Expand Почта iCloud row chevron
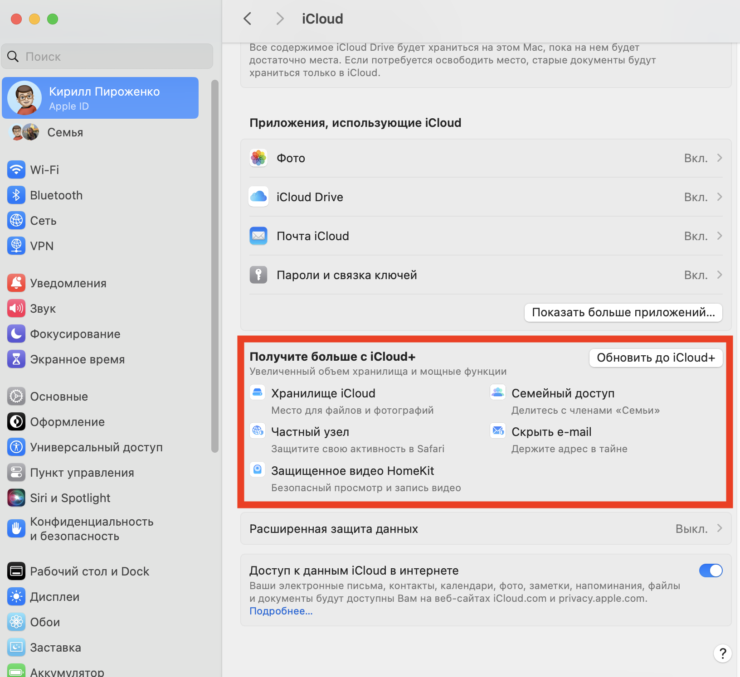The image size is (740, 677). pyautogui.click(x=720, y=236)
